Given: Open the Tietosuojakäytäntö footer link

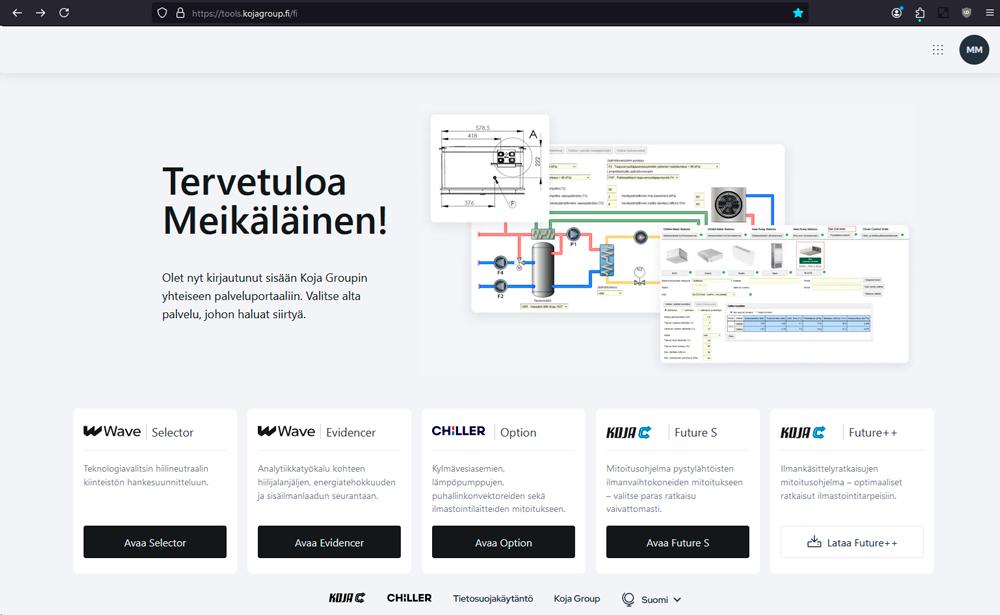Looking at the screenshot, I should point(493,598).
